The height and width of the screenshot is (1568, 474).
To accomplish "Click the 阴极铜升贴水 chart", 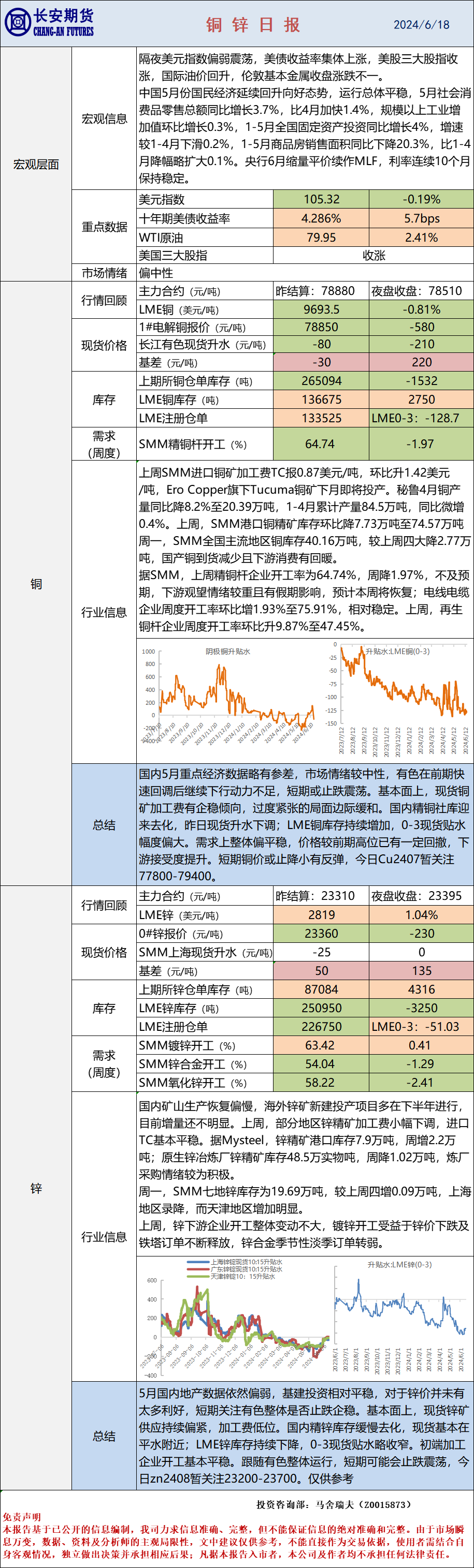I will pyautogui.click(x=228, y=697).
